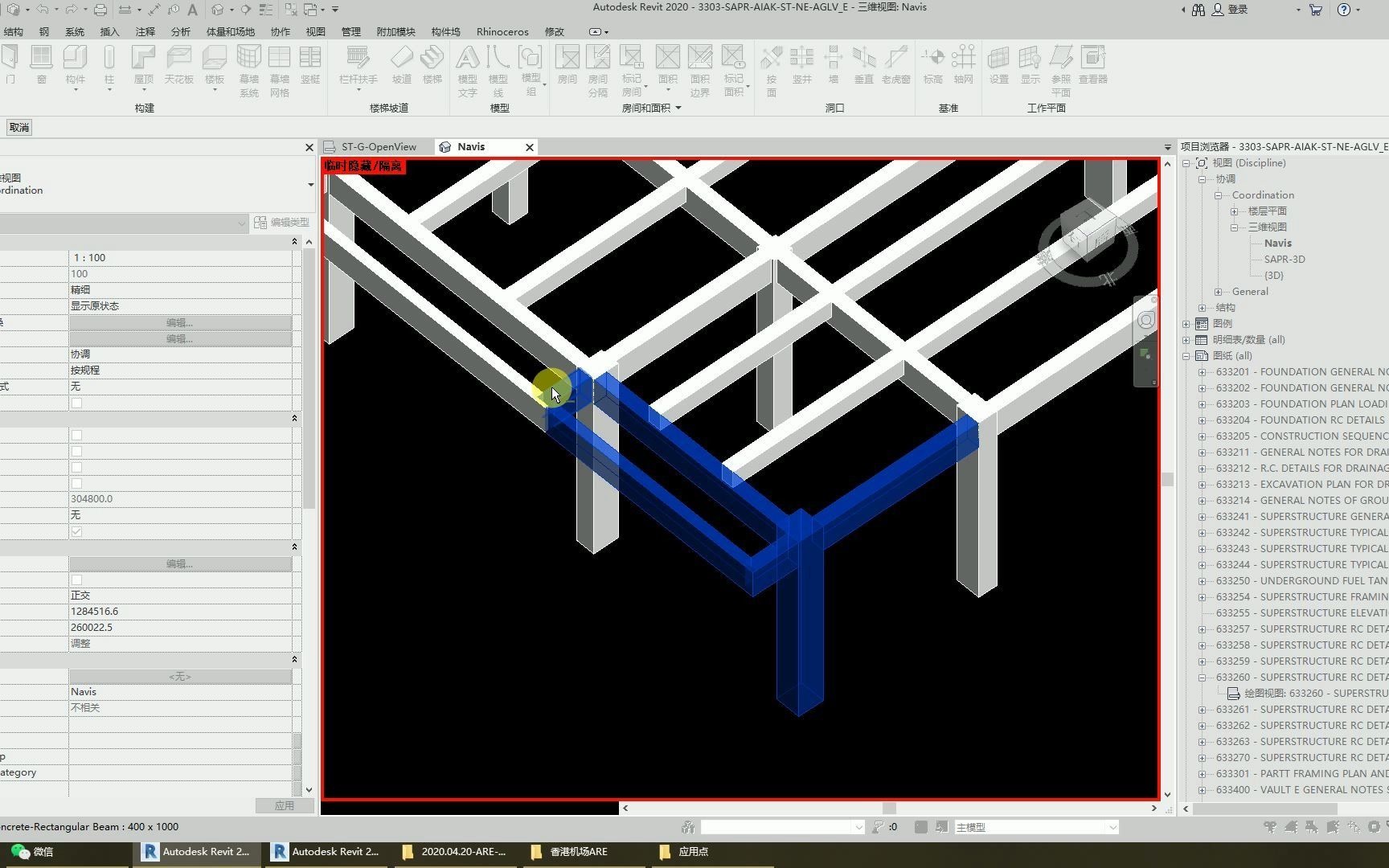Open the 管理 (Manage) ribbon menu
Screen dimensions: 1389x868
(x=351, y=31)
